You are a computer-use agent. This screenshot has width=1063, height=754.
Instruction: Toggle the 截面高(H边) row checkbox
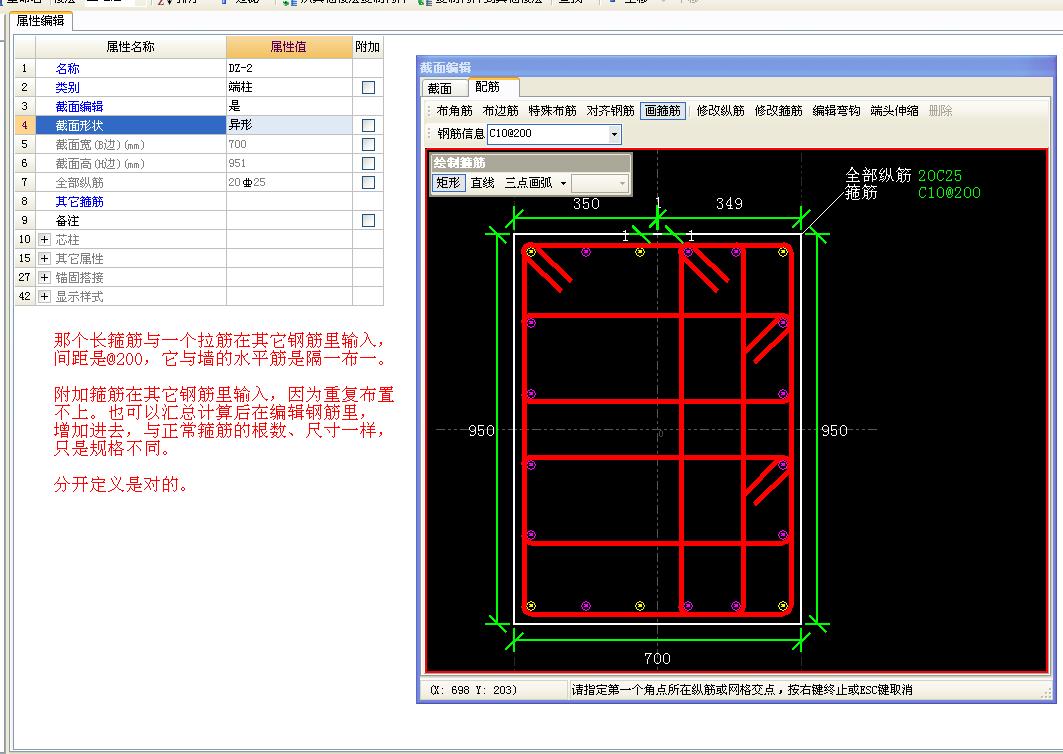click(368, 163)
